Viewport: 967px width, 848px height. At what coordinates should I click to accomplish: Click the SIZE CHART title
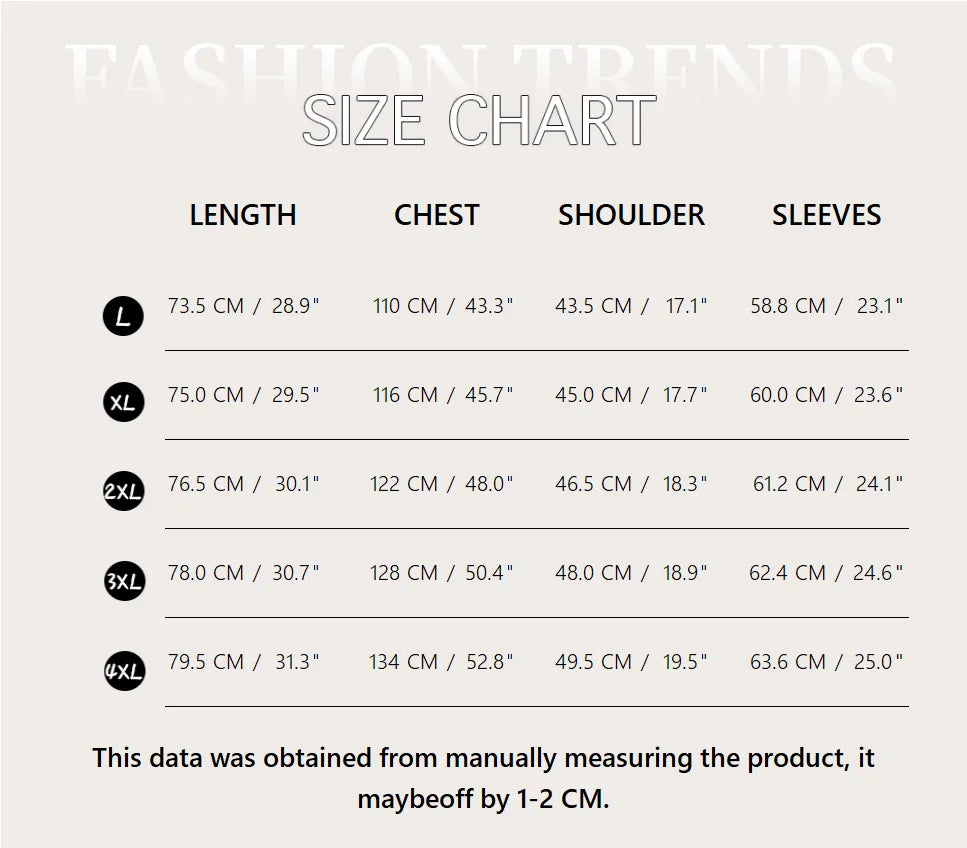[478, 122]
